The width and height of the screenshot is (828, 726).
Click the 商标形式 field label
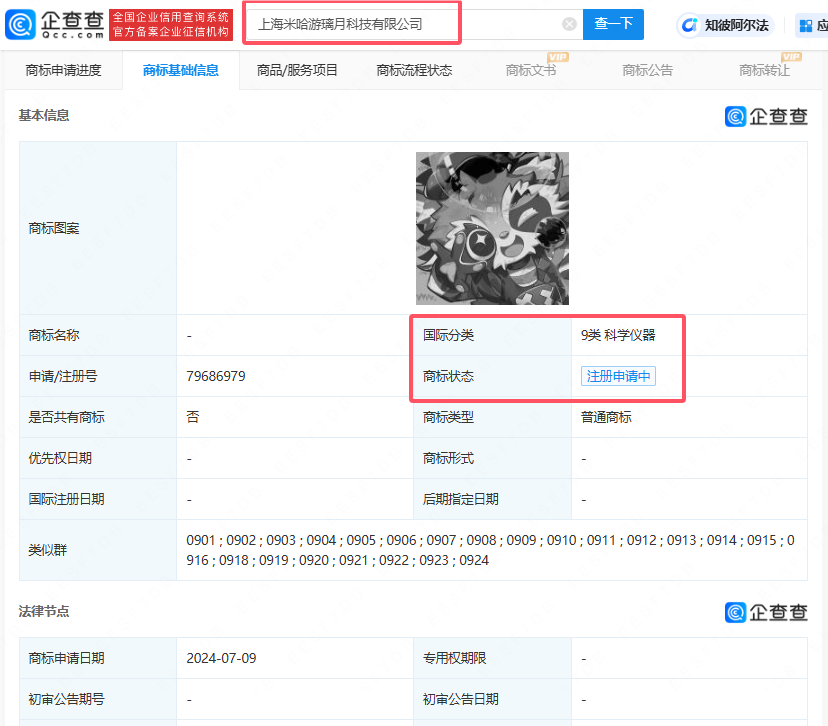click(x=448, y=458)
